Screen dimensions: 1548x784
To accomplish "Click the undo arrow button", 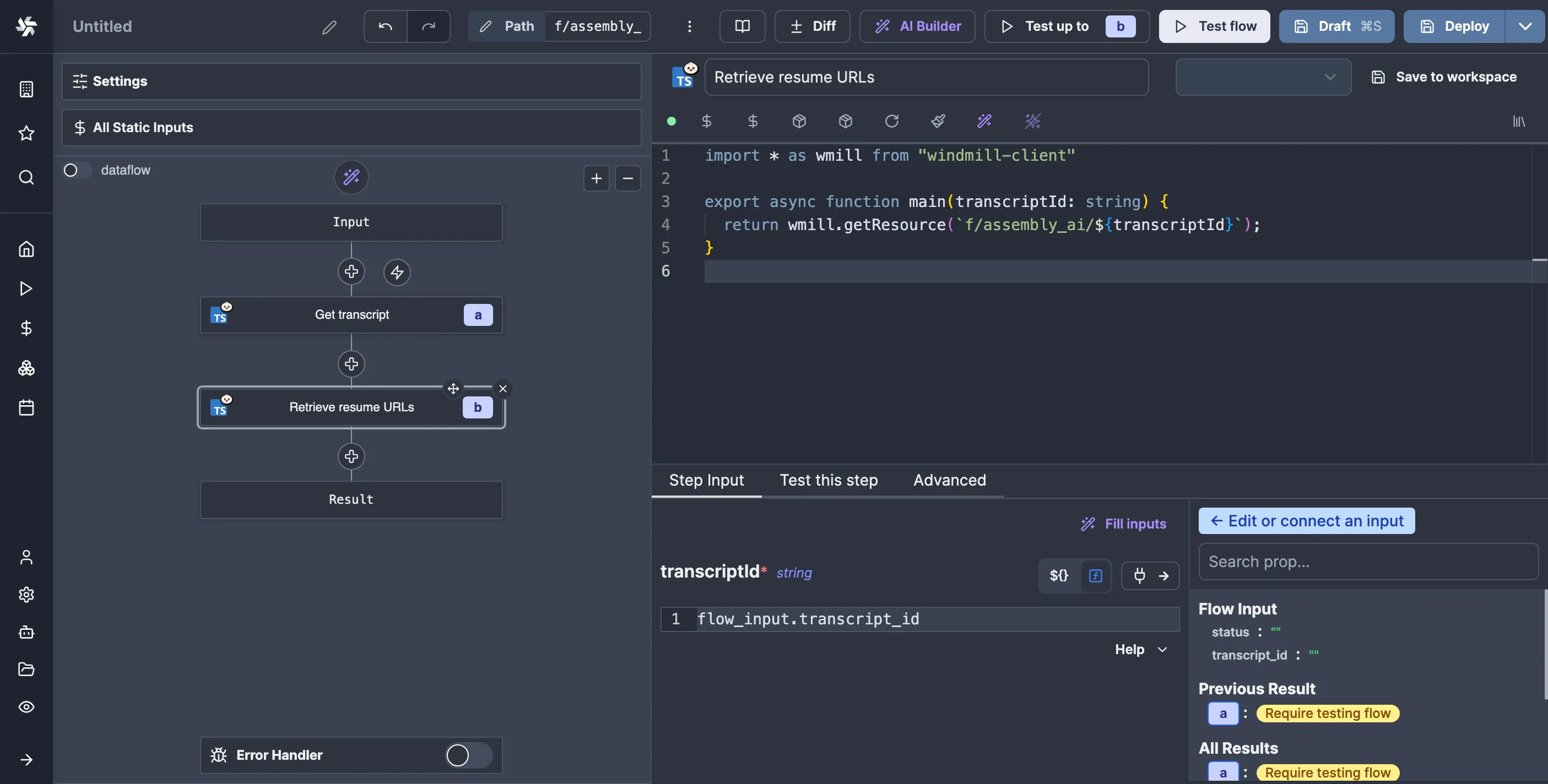I will point(385,26).
